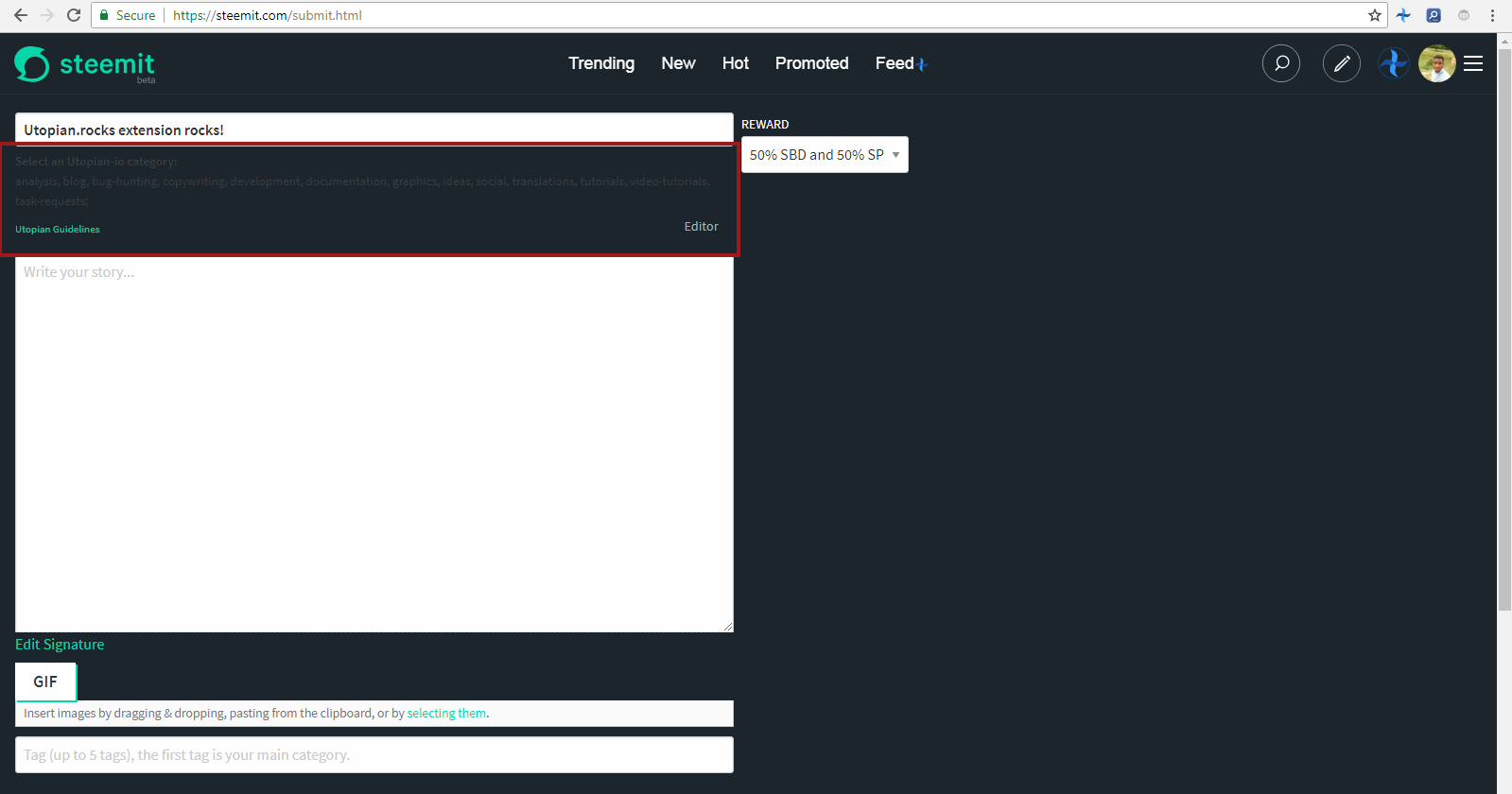Open the hamburger menu icon
1512x794 pixels.
[1473, 63]
